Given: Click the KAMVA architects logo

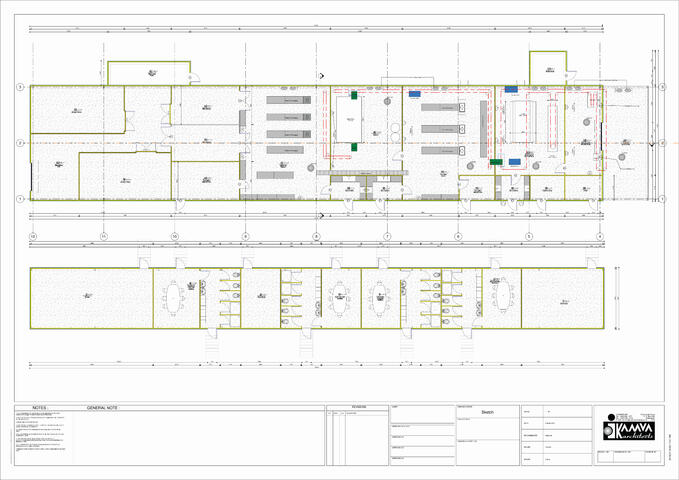Looking at the screenshot, I should pos(626,428).
